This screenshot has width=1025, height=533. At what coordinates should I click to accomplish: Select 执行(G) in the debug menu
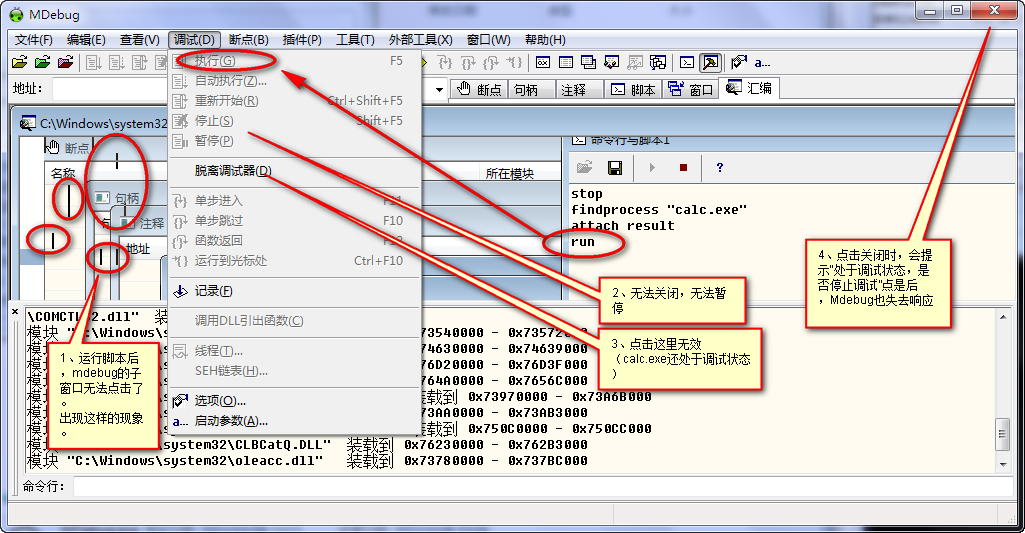(x=294, y=61)
